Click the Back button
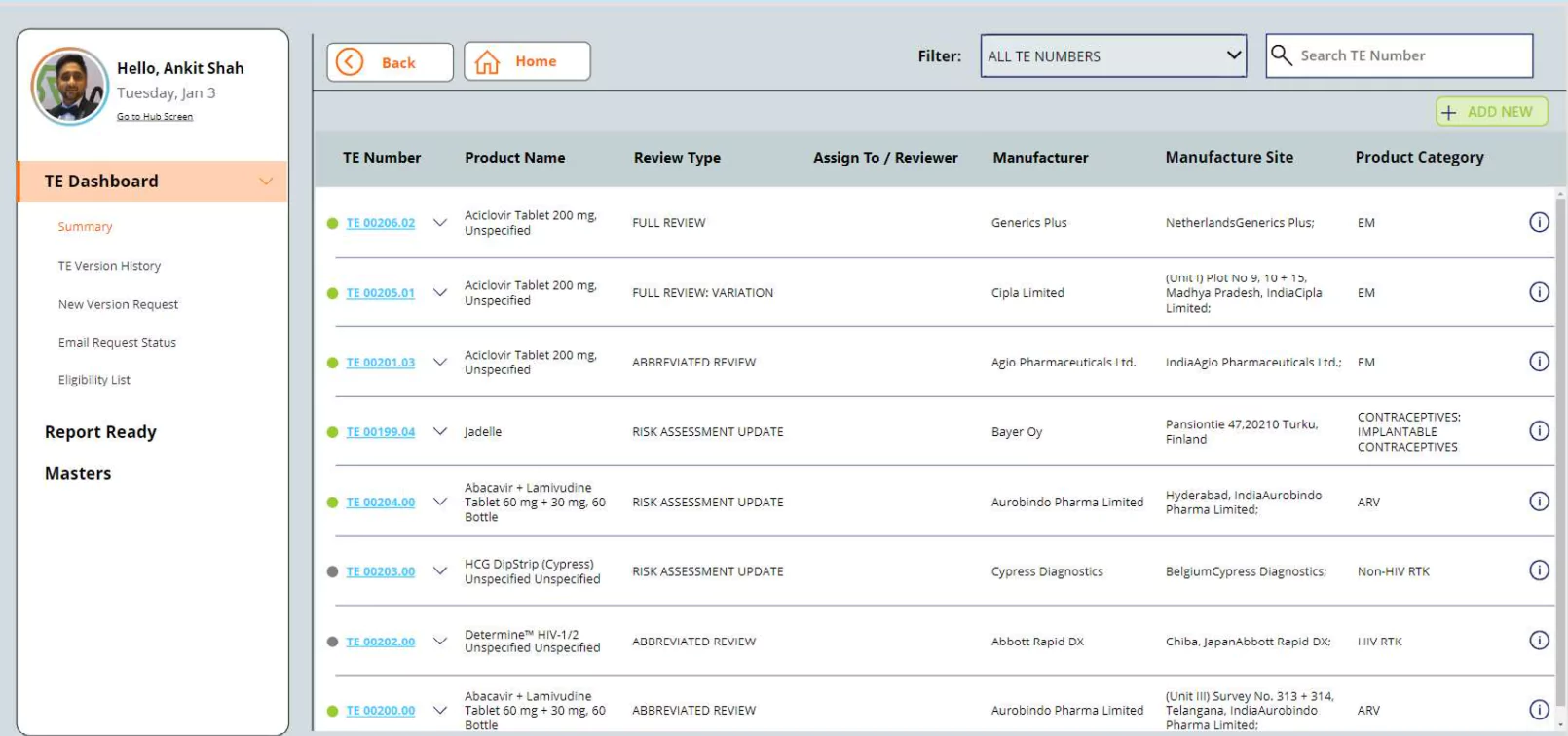Image resolution: width=1568 pixels, height=736 pixels. (390, 62)
